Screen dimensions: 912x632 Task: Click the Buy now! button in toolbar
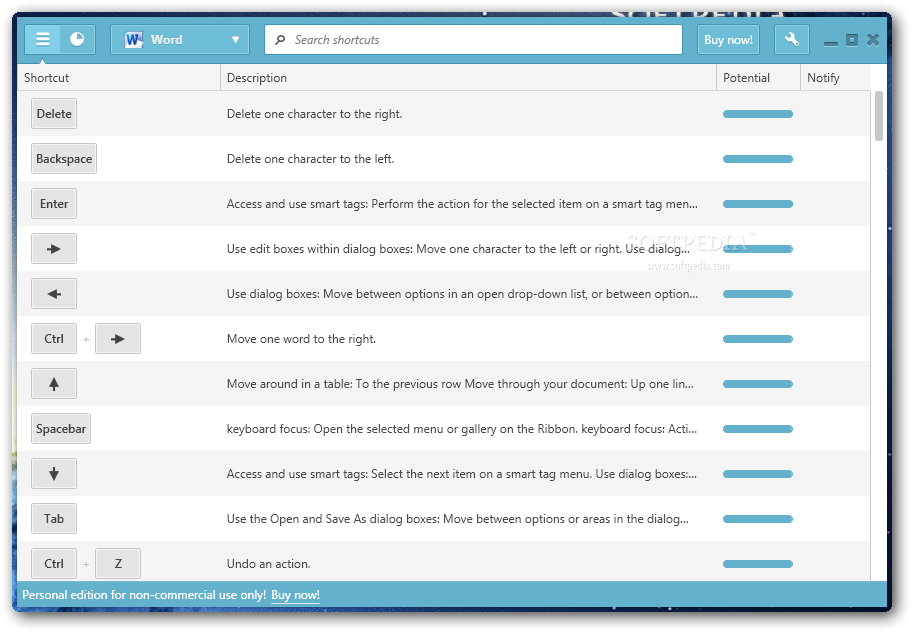pyautogui.click(x=728, y=40)
